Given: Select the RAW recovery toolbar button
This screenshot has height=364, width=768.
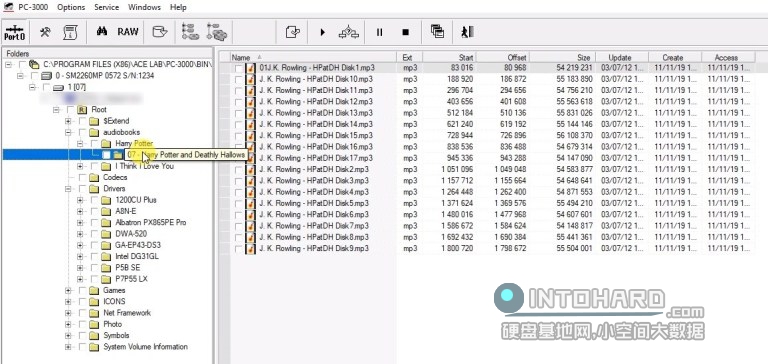Looking at the screenshot, I should (128, 32).
